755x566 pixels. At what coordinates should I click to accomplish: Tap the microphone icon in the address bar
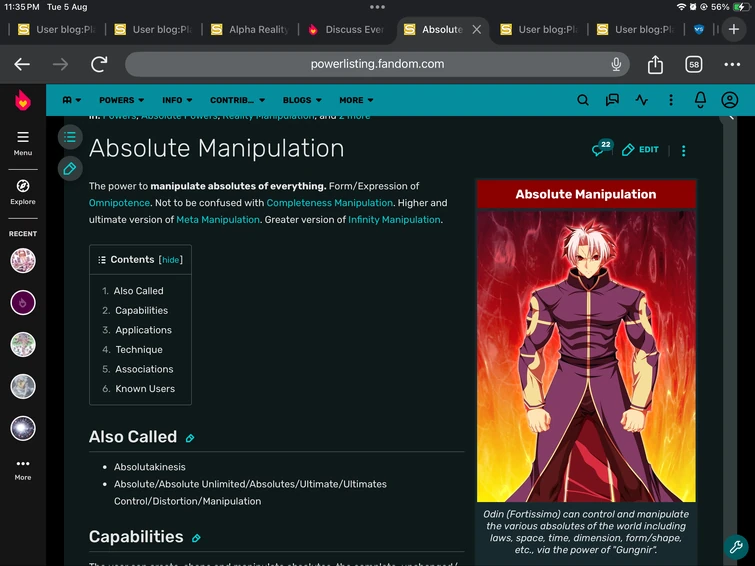click(616, 64)
